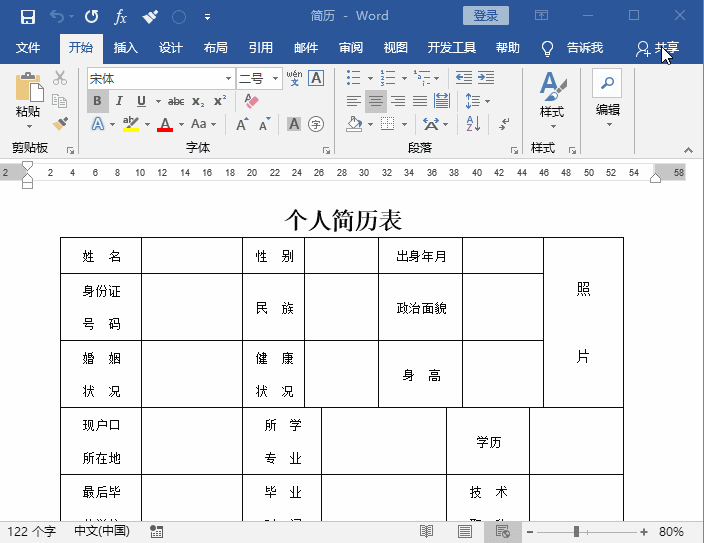
Task: Switch to the 布局 tab
Action: pyautogui.click(x=215, y=48)
